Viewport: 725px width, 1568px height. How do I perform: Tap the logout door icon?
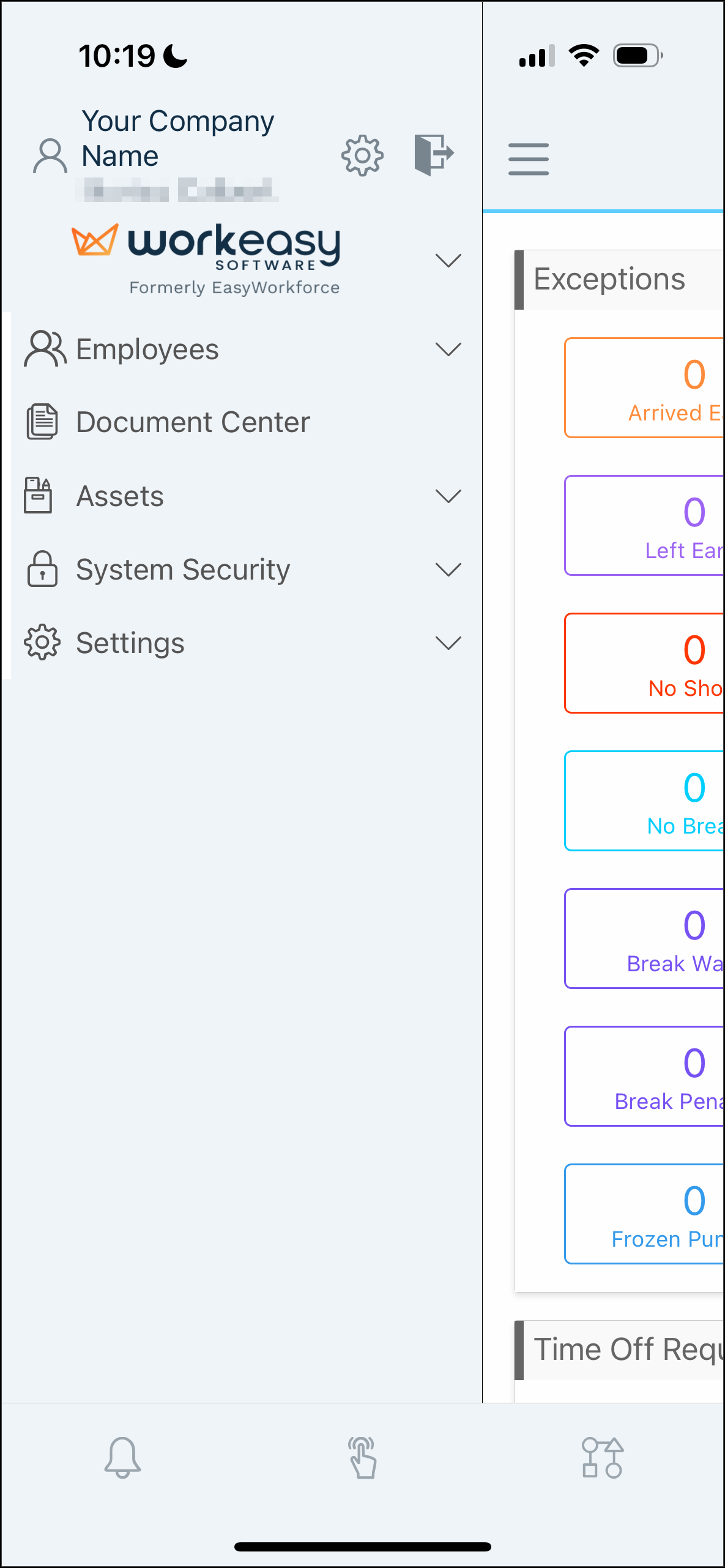[434, 155]
